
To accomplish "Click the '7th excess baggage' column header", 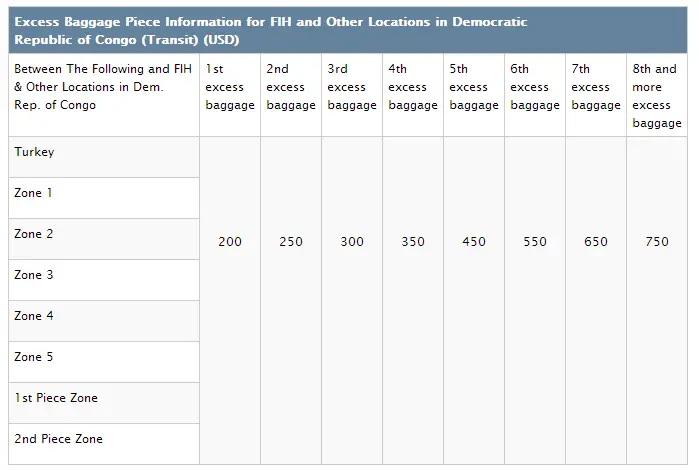I will pyautogui.click(x=596, y=87).
